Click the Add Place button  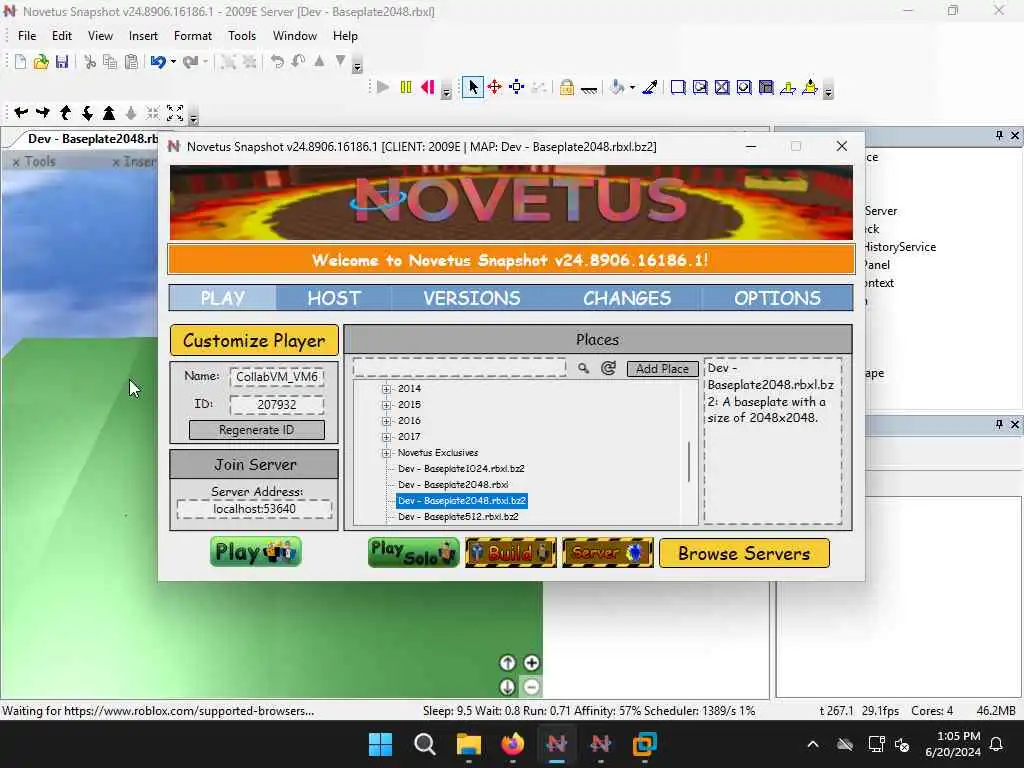click(662, 369)
